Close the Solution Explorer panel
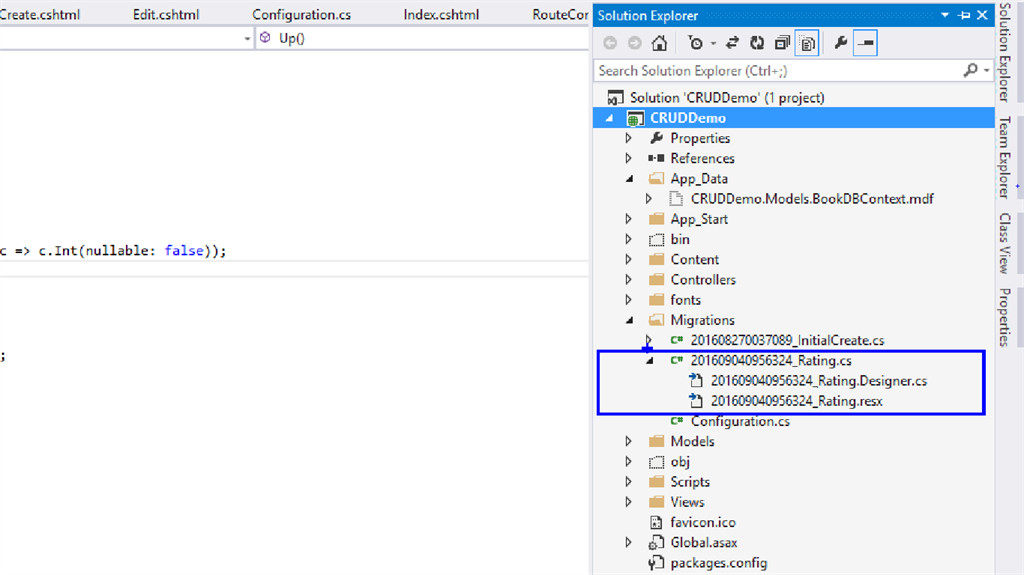 pos(982,15)
